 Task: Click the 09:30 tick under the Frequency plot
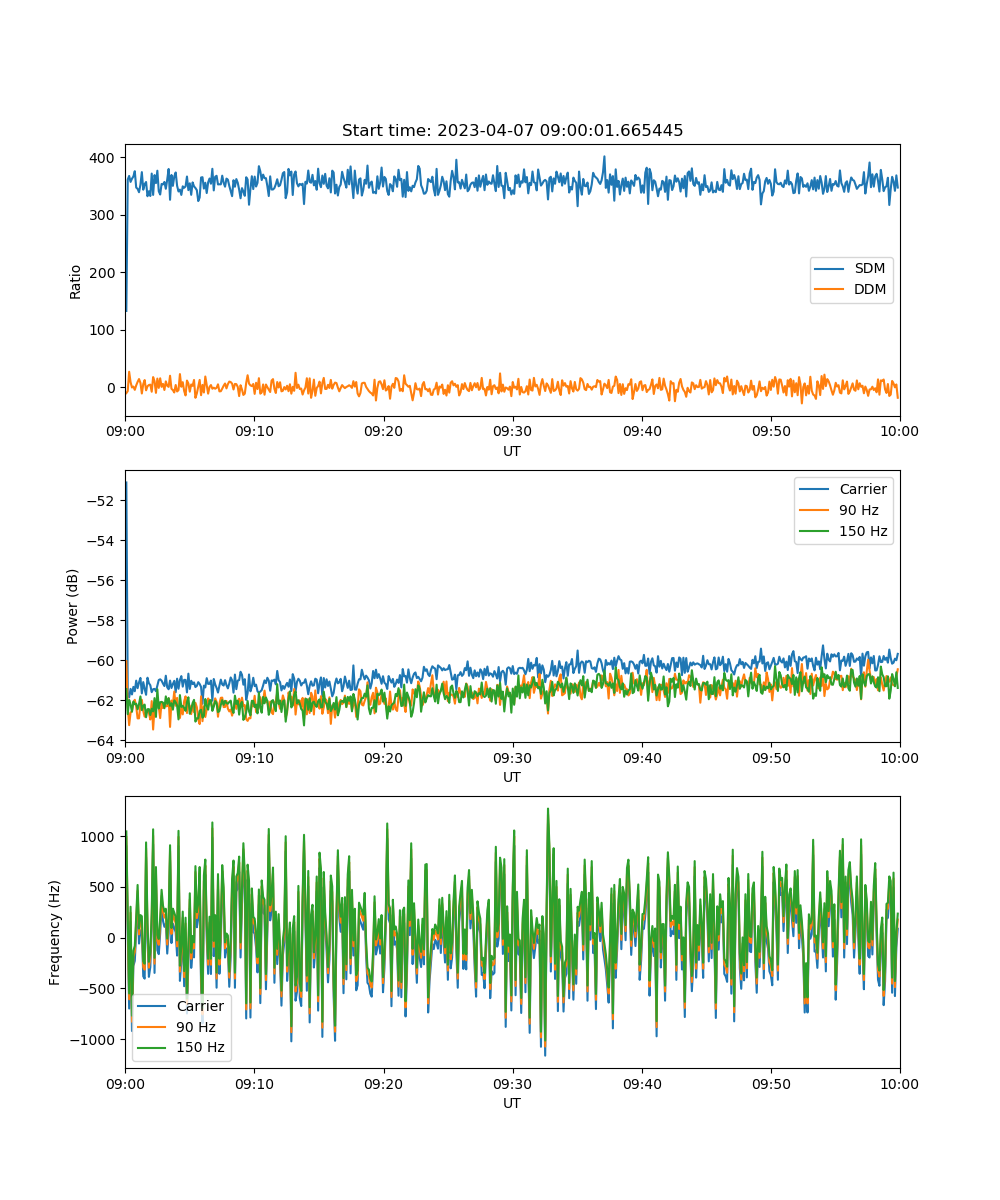[512, 1083]
